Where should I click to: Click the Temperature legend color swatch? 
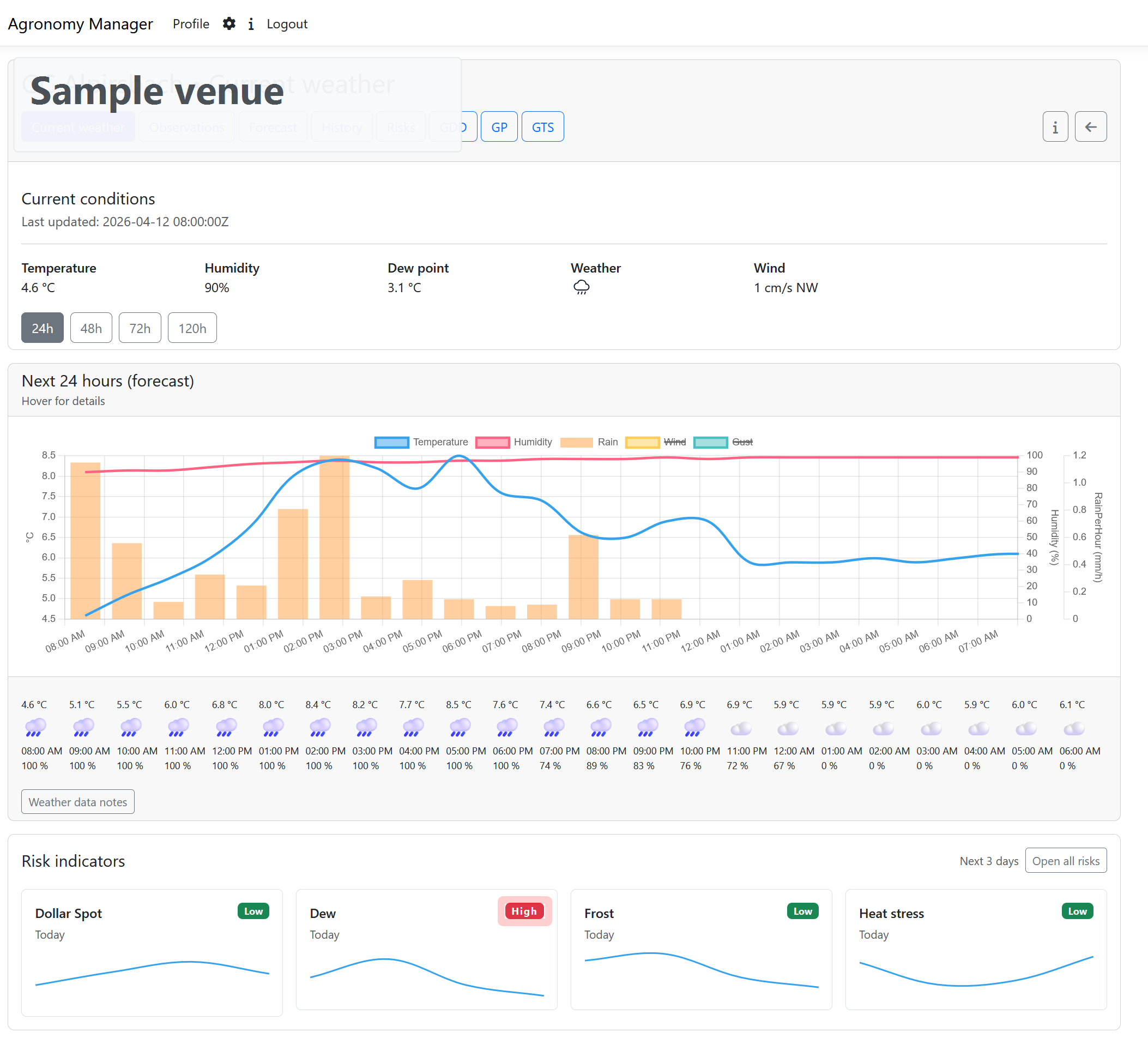[391, 443]
